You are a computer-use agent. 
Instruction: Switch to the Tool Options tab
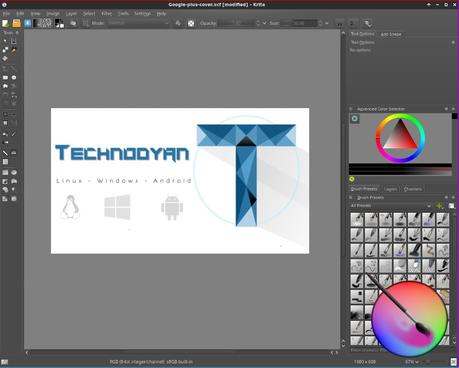362,34
